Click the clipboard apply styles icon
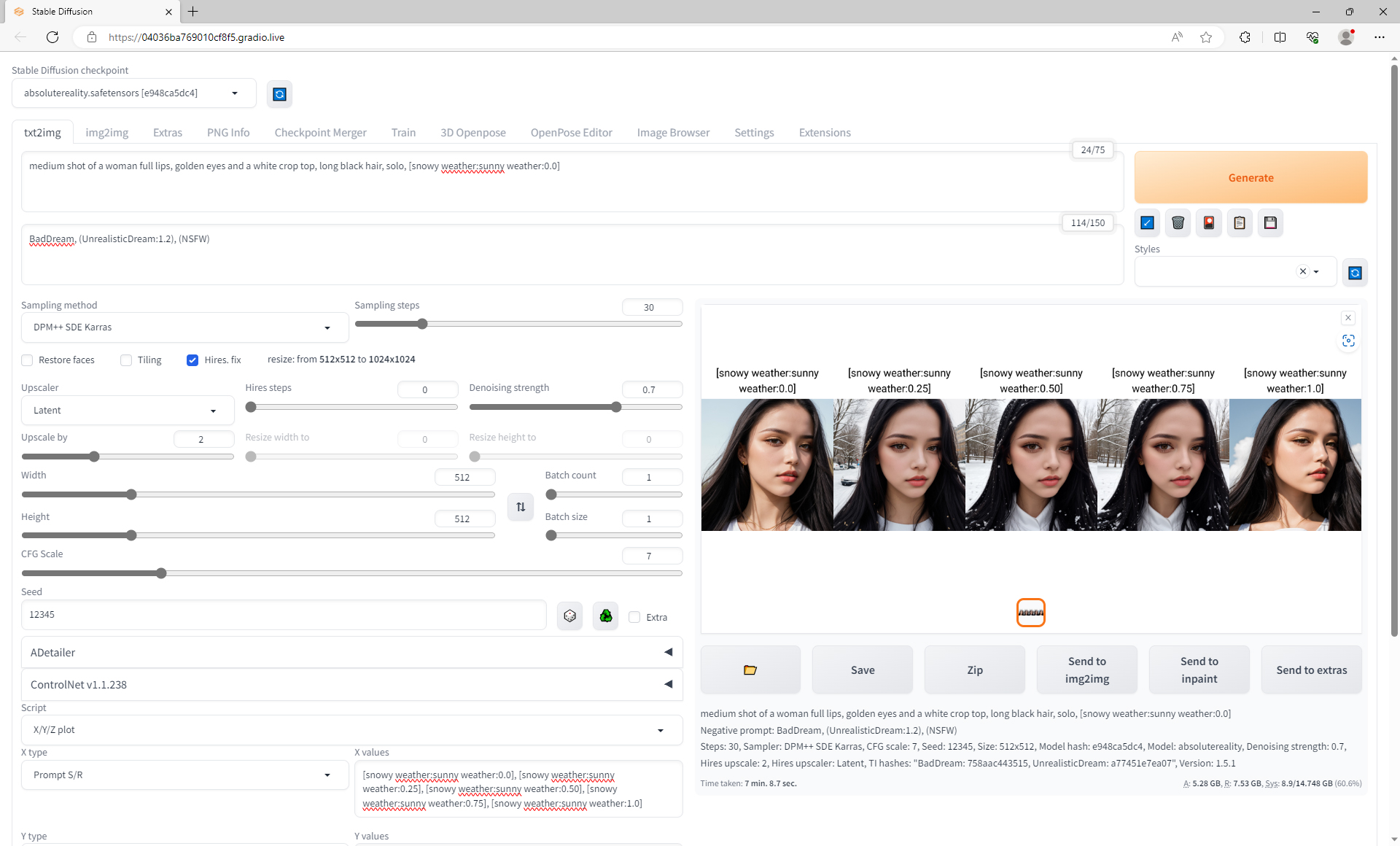The width and height of the screenshot is (1400, 846). click(x=1240, y=223)
